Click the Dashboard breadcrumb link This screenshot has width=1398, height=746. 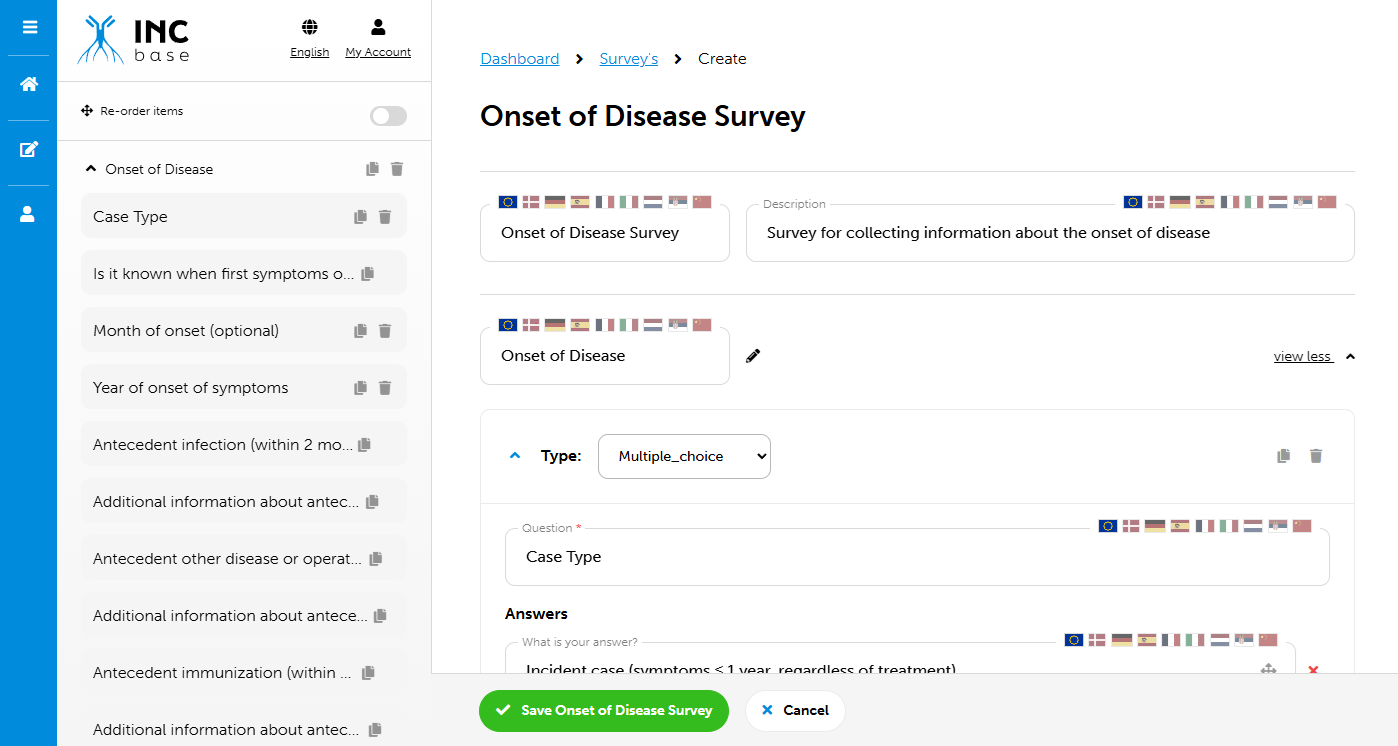(x=519, y=59)
